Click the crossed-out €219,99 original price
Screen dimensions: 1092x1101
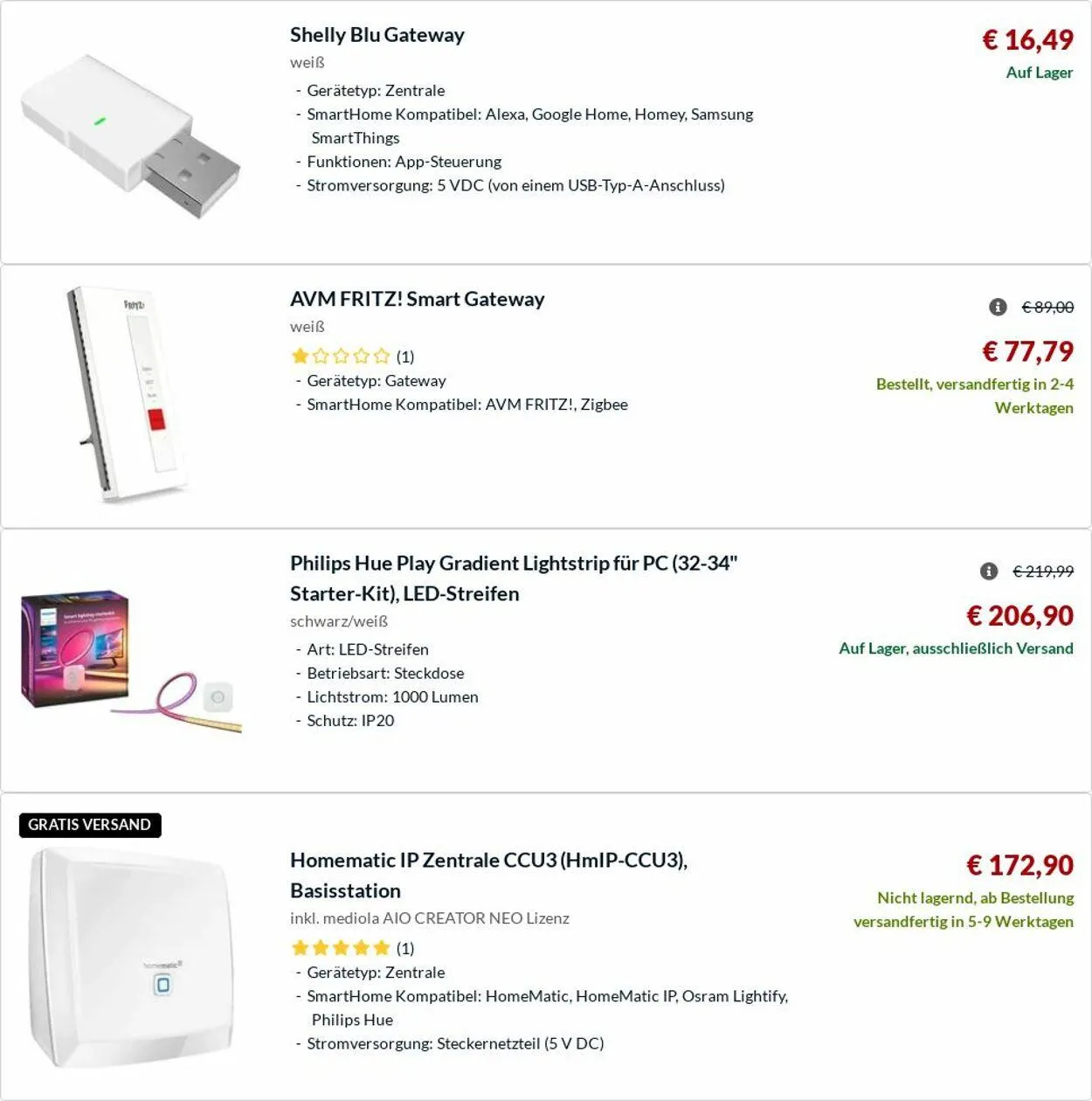[x=1043, y=571]
